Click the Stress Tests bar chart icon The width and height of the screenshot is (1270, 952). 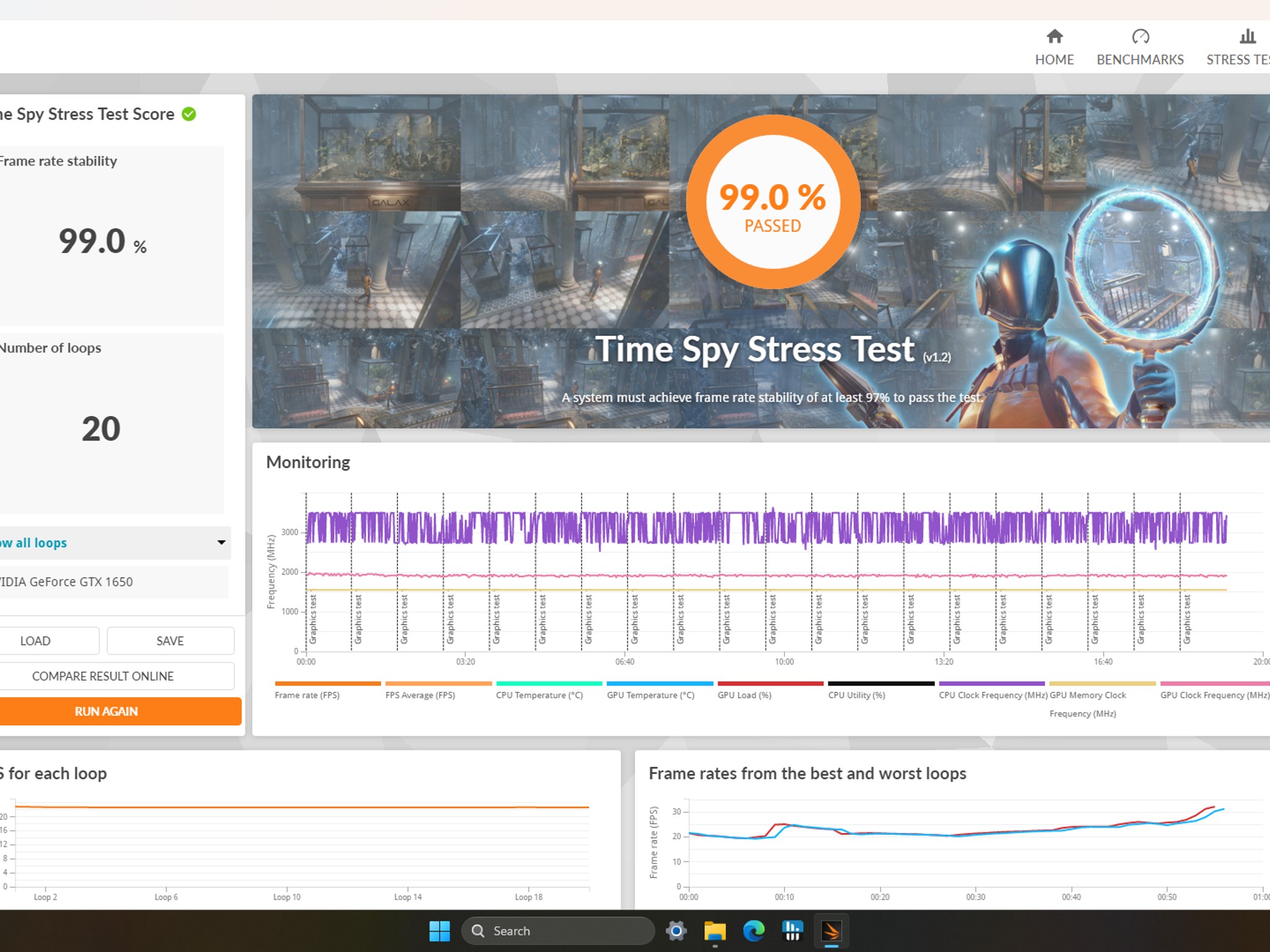coord(1248,37)
